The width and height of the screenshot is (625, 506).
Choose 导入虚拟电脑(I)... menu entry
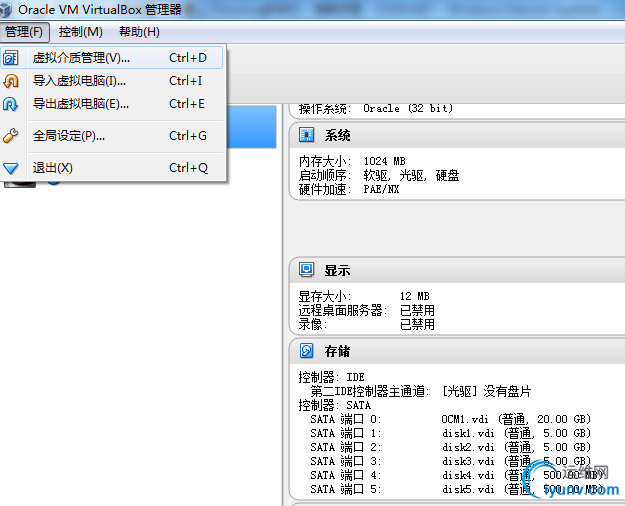coord(112,81)
